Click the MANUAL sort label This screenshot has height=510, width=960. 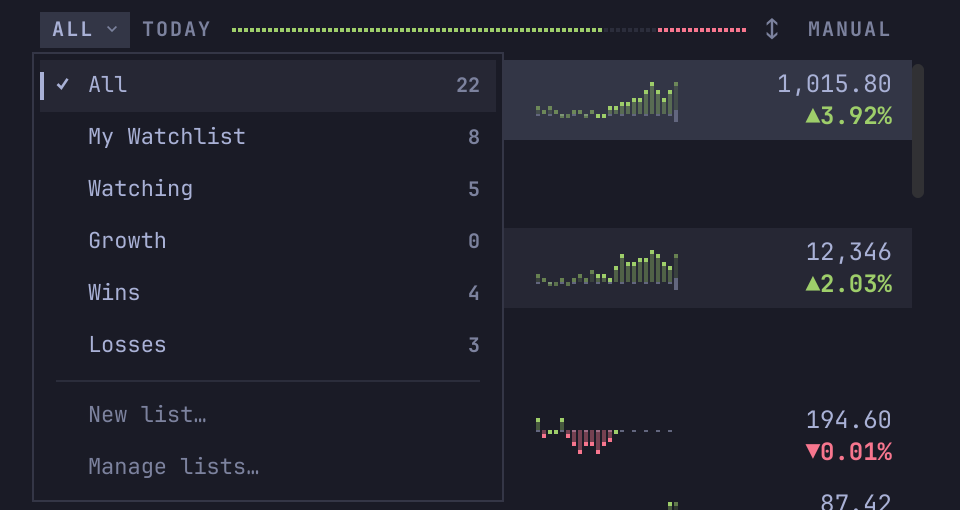click(849, 29)
